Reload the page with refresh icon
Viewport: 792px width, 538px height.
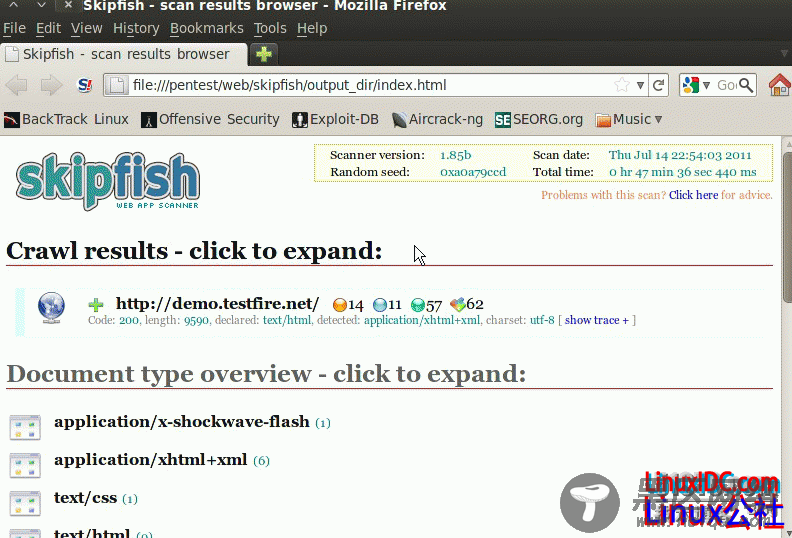(x=658, y=85)
